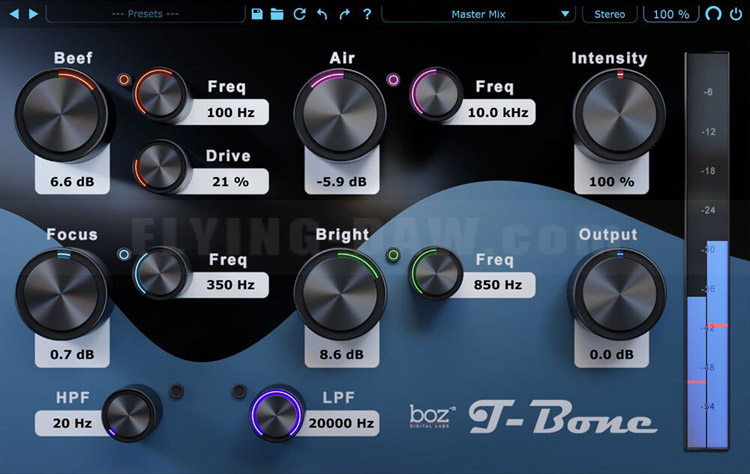Click the Focus gain knob
Screen dimensions: 750x474
pos(61,294)
